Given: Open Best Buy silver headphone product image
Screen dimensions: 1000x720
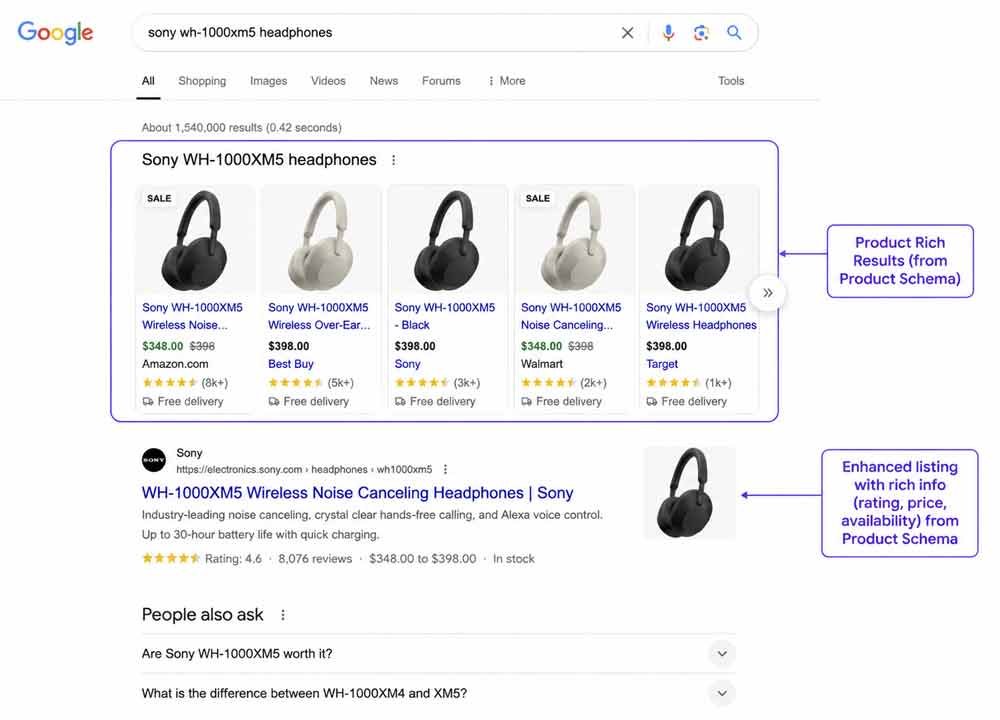Looking at the screenshot, I should [x=321, y=240].
